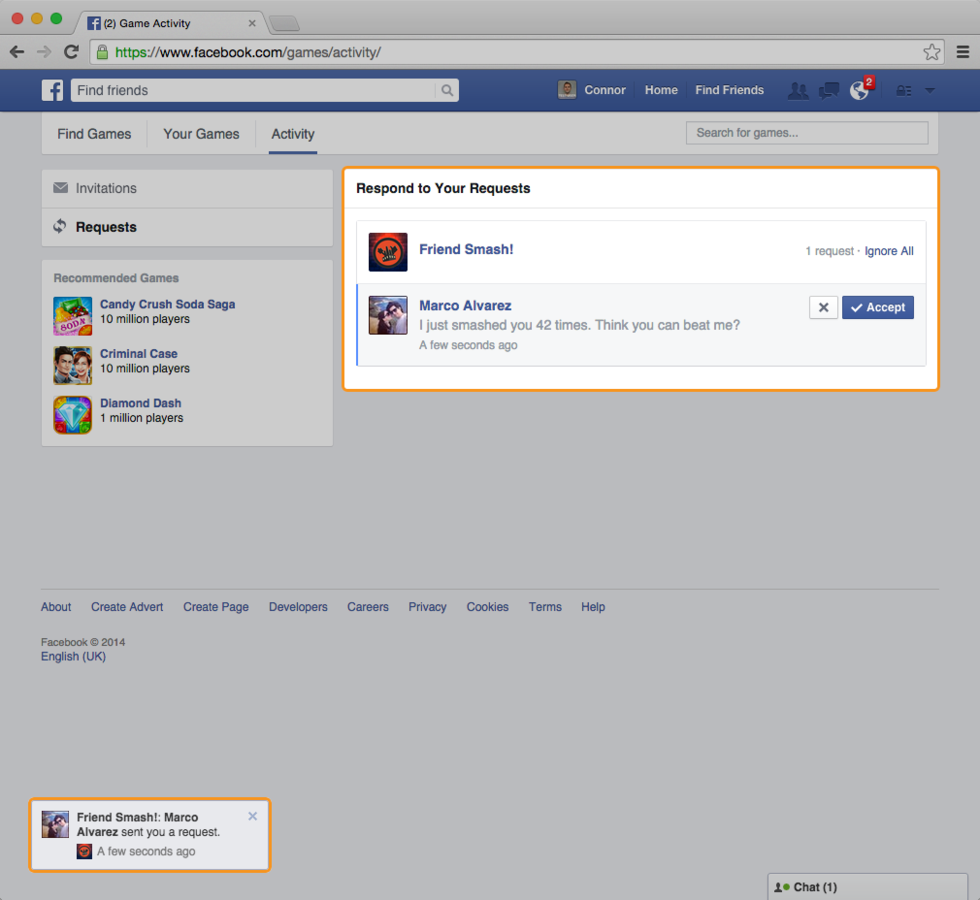The image size is (980, 900).
Task: Click Marco Alvarez's avatar in request
Action: 388,315
